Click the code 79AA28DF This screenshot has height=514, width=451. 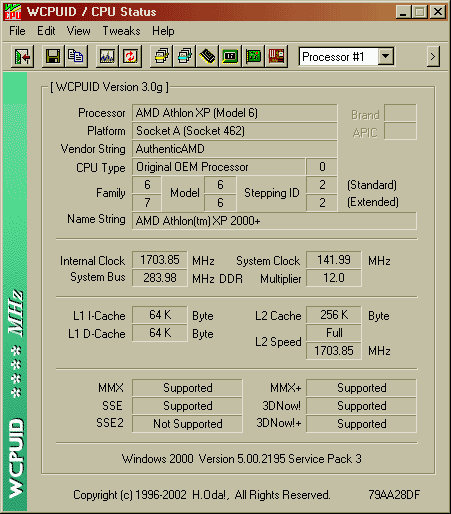pyautogui.click(x=394, y=495)
